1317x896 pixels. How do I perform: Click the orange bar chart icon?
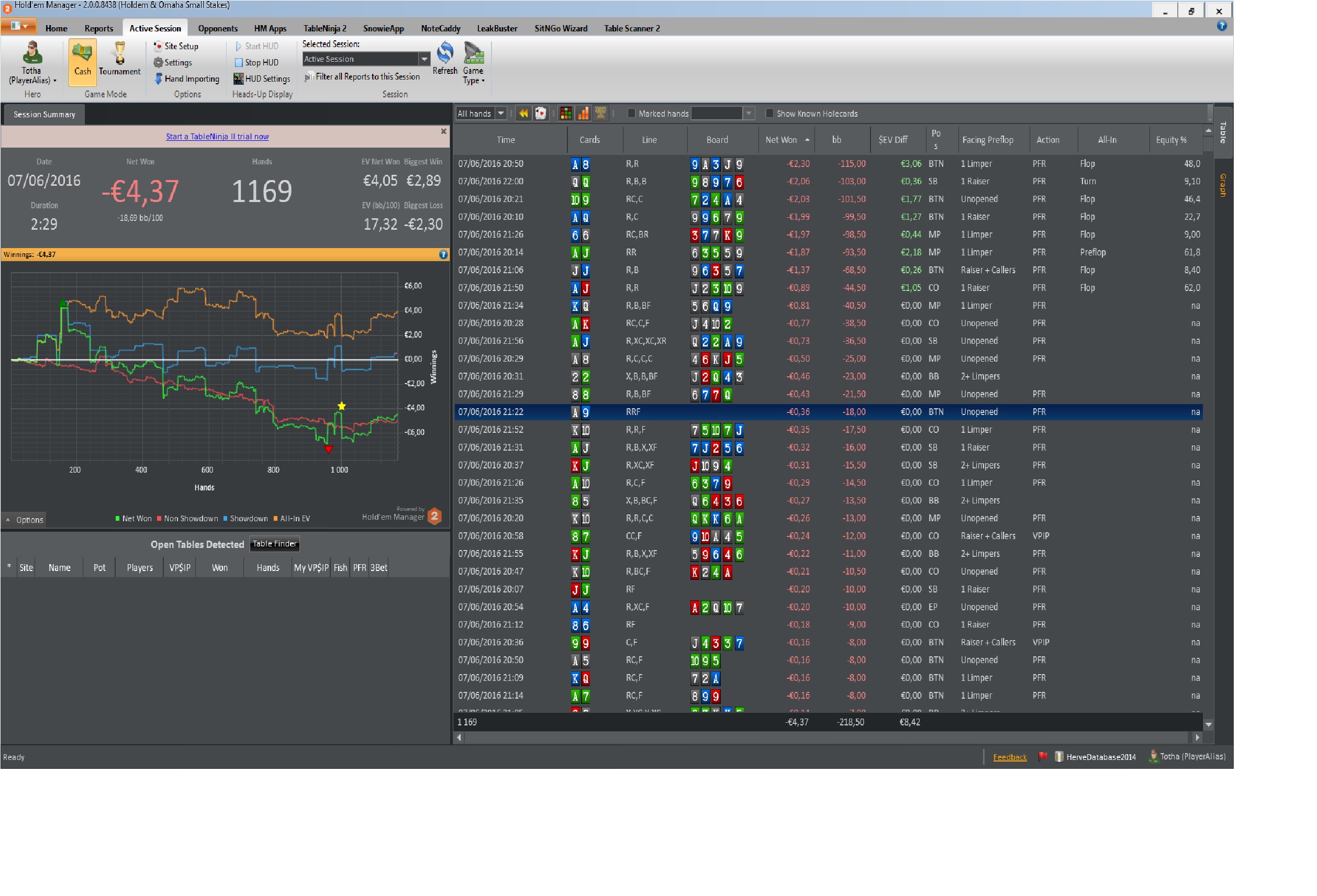tap(583, 114)
